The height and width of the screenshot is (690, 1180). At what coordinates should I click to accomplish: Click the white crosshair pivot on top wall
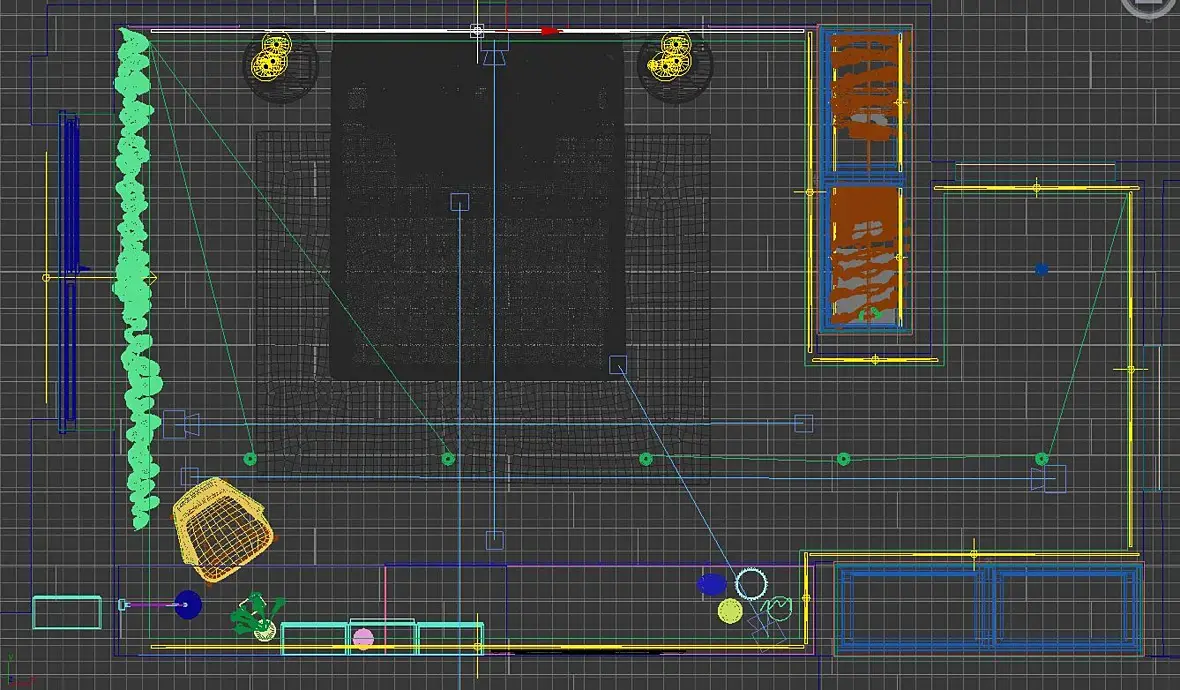[x=476, y=31]
